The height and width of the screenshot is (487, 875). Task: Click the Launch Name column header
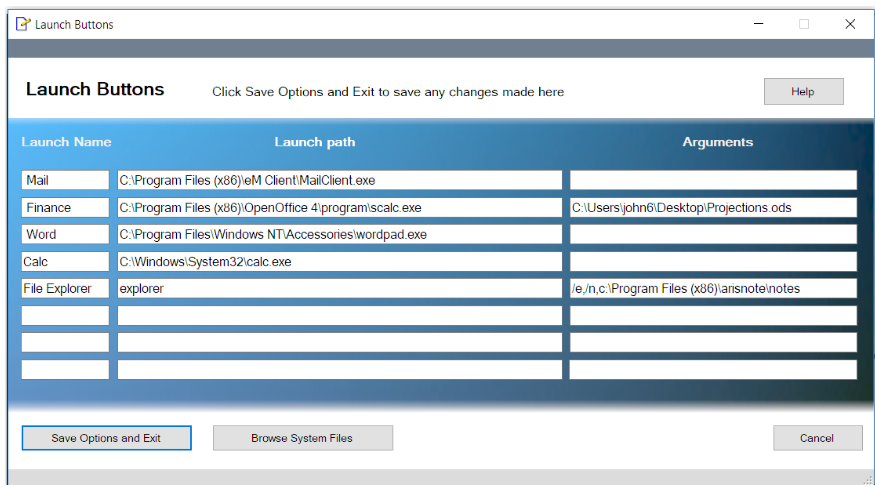pos(66,142)
